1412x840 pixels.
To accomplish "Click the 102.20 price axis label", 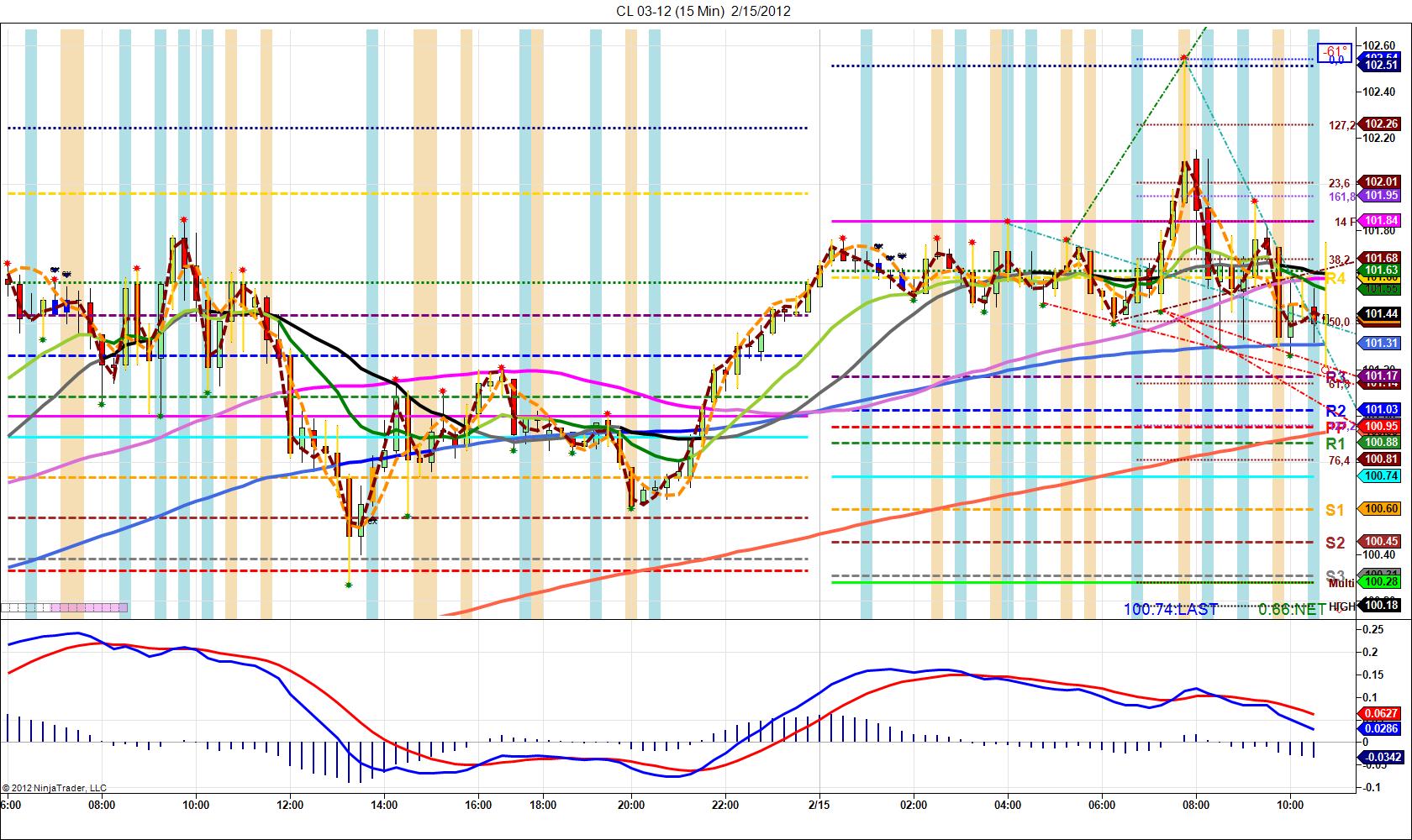I will [x=1378, y=138].
